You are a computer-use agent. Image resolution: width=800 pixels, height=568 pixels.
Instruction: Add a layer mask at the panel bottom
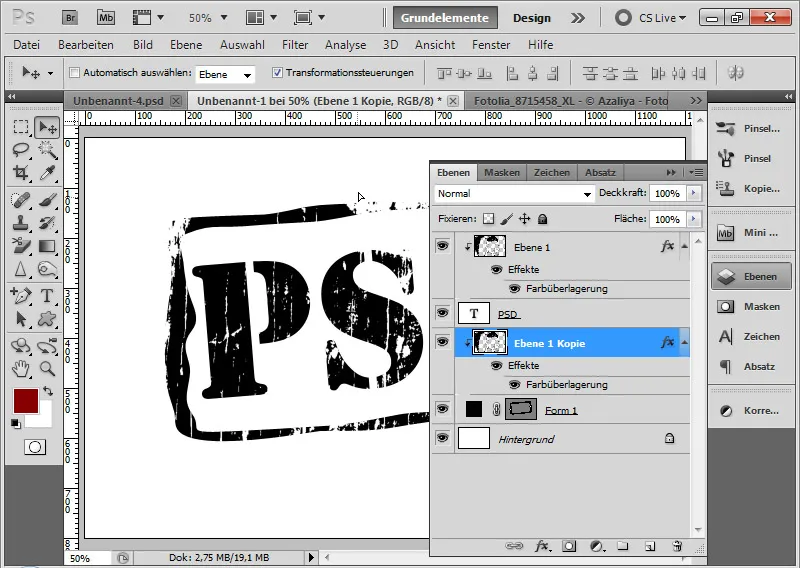(569, 546)
